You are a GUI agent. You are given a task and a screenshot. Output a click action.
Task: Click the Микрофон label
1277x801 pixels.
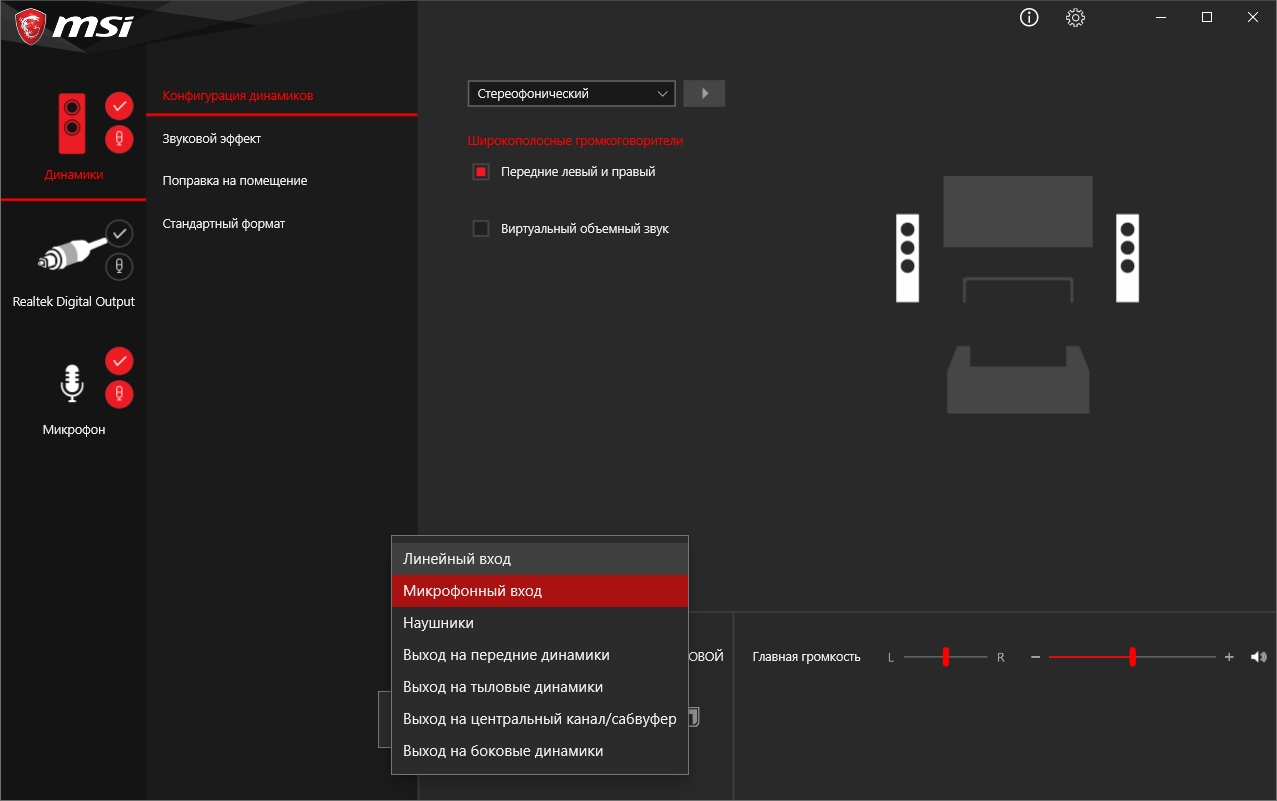click(74, 430)
